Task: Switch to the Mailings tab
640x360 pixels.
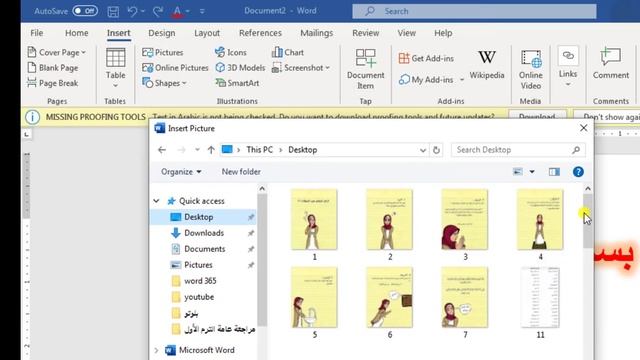Action: [x=317, y=33]
